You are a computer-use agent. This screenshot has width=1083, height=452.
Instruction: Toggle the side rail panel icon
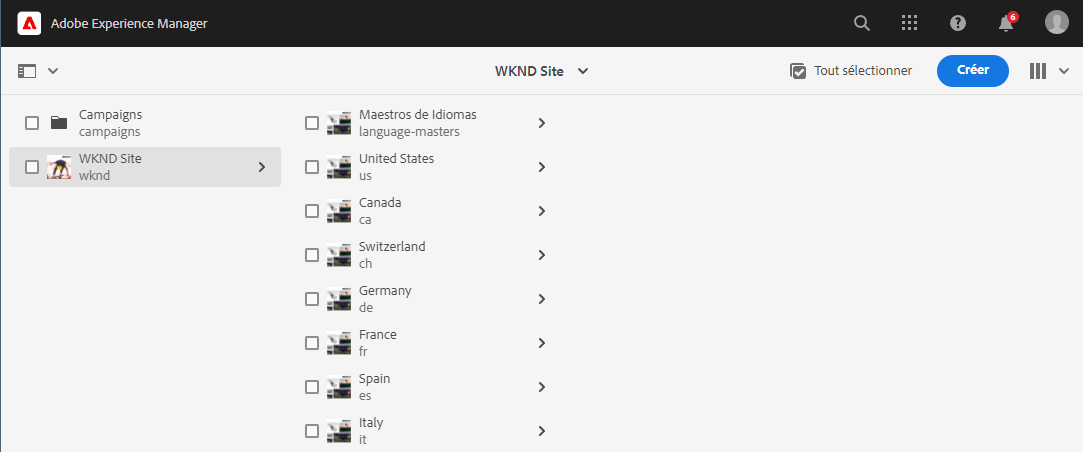coord(27,70)
